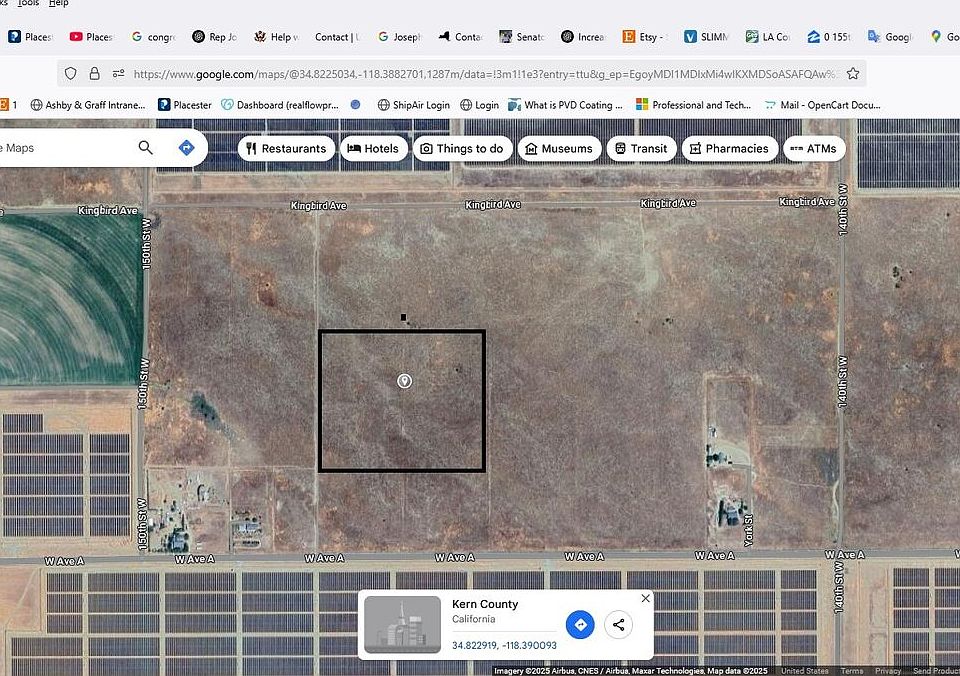Open the Placester bookmark

coord(184,105)
